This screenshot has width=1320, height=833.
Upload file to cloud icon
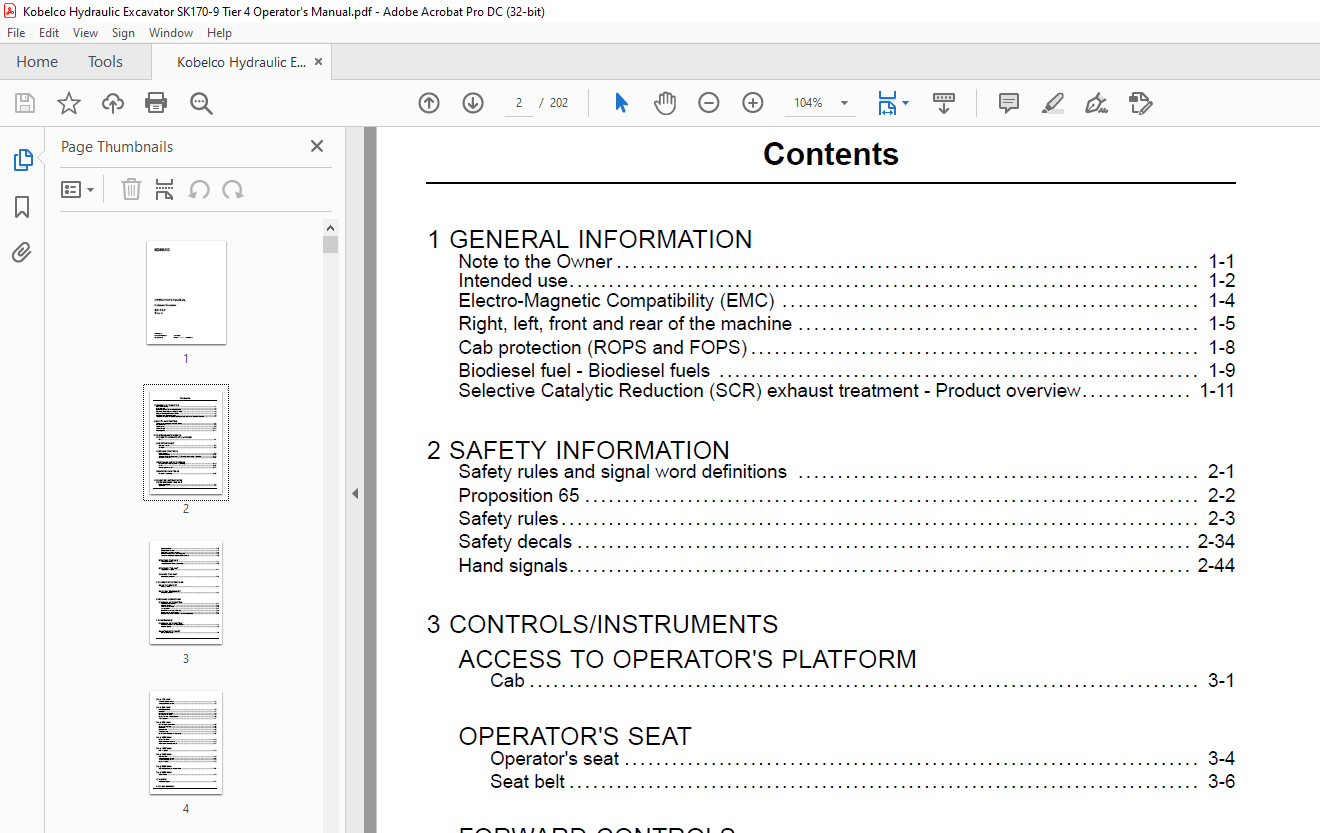(113, 103)
